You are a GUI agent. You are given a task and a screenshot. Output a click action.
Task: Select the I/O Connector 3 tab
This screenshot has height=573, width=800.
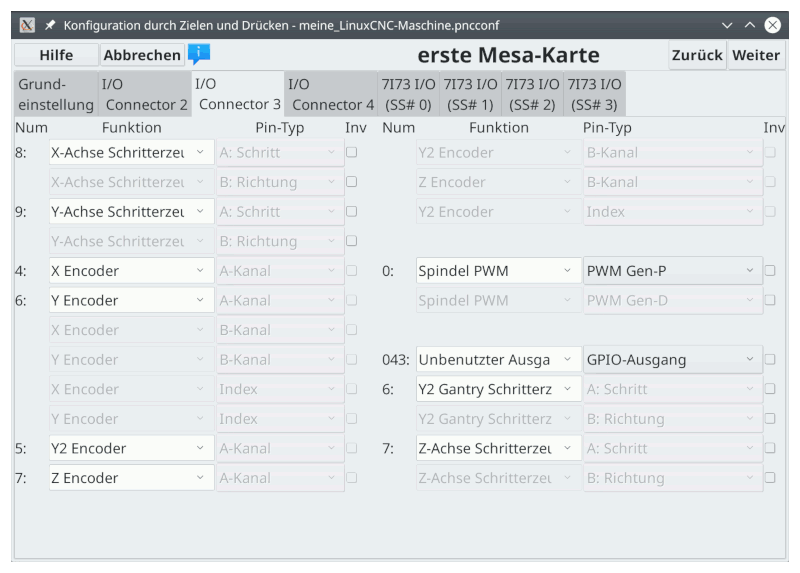coord(238,94)
